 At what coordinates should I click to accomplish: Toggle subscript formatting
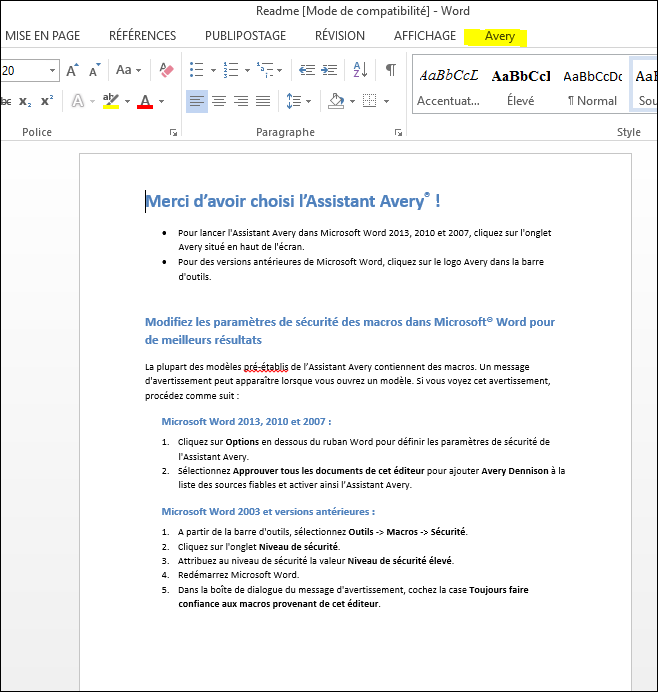click(25, 102)
